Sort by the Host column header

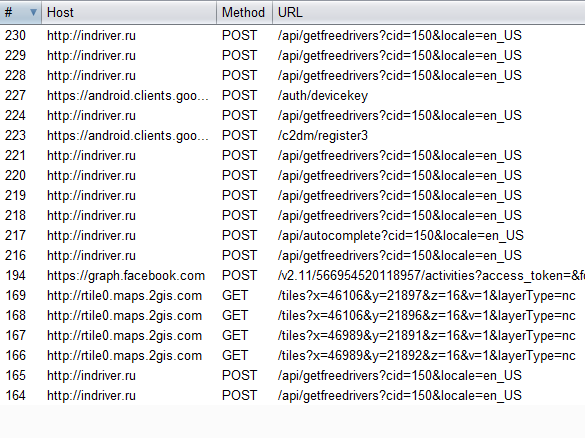129,13
